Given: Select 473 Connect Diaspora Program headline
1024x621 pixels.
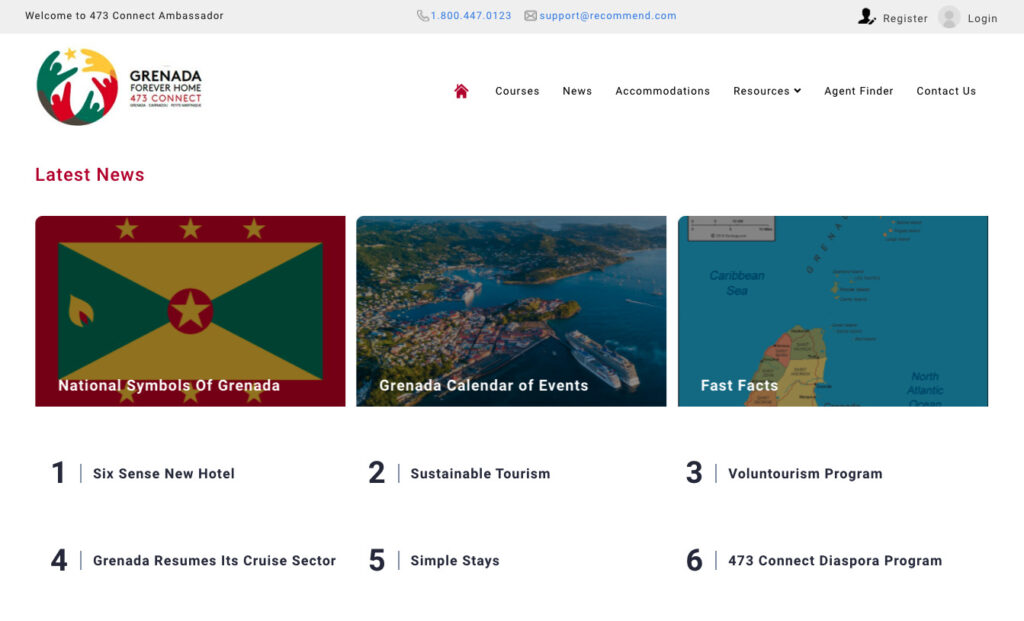Looking at the screenshot, I should pyautogui.click(x=835, y=561).
